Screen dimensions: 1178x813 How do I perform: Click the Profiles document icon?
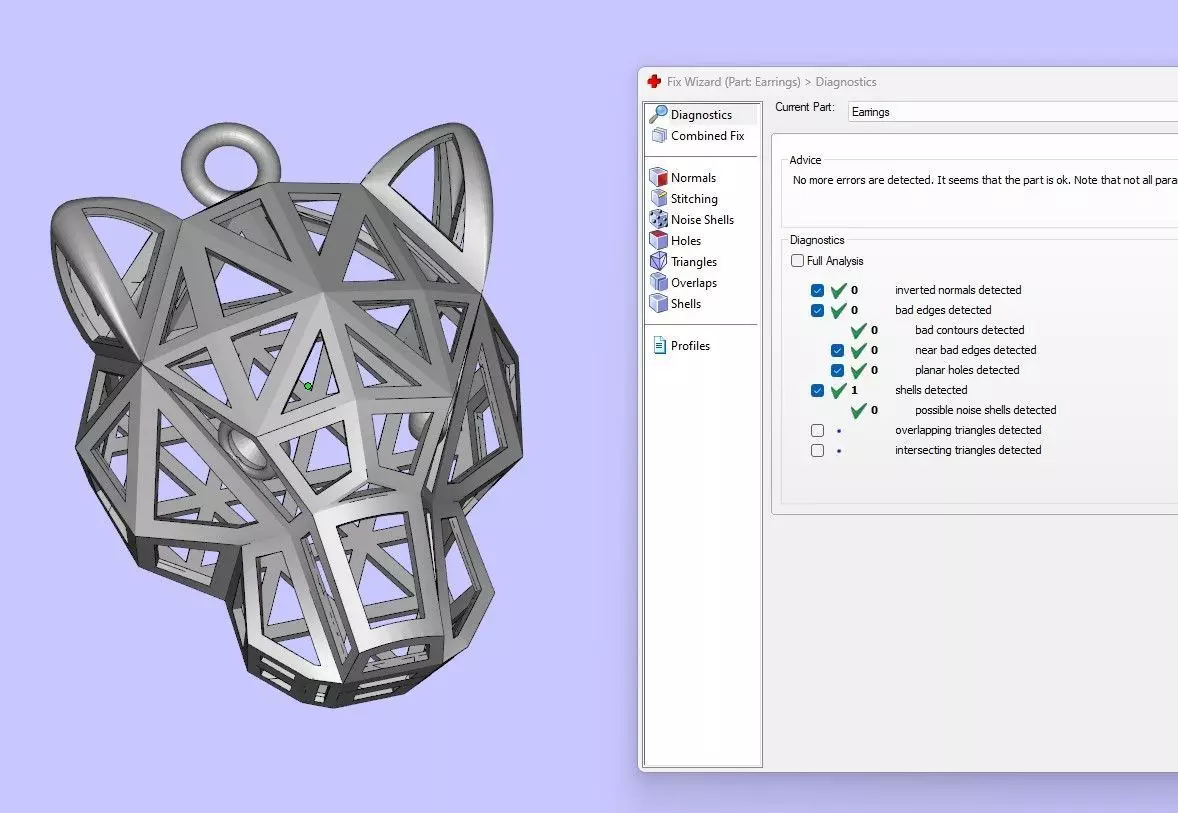(x=660, y=346)
